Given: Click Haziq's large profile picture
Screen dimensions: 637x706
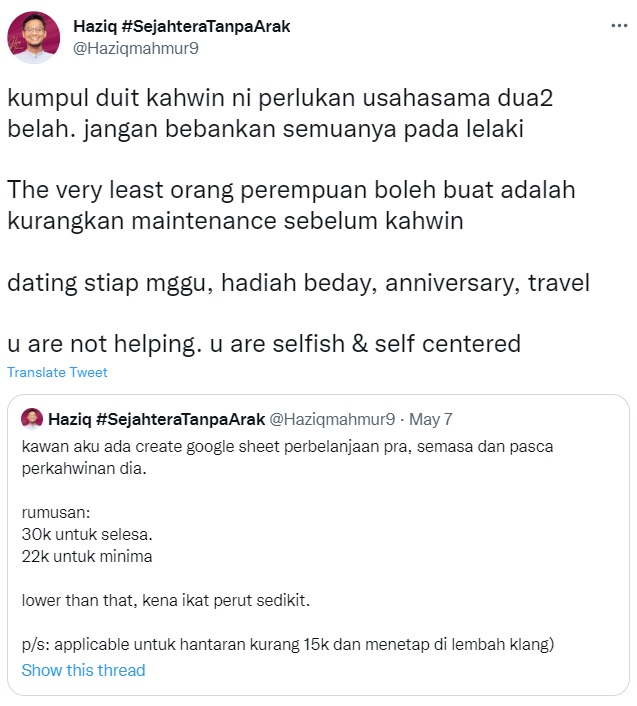Looking at the screenshot, I should click(x=31, y=37).
